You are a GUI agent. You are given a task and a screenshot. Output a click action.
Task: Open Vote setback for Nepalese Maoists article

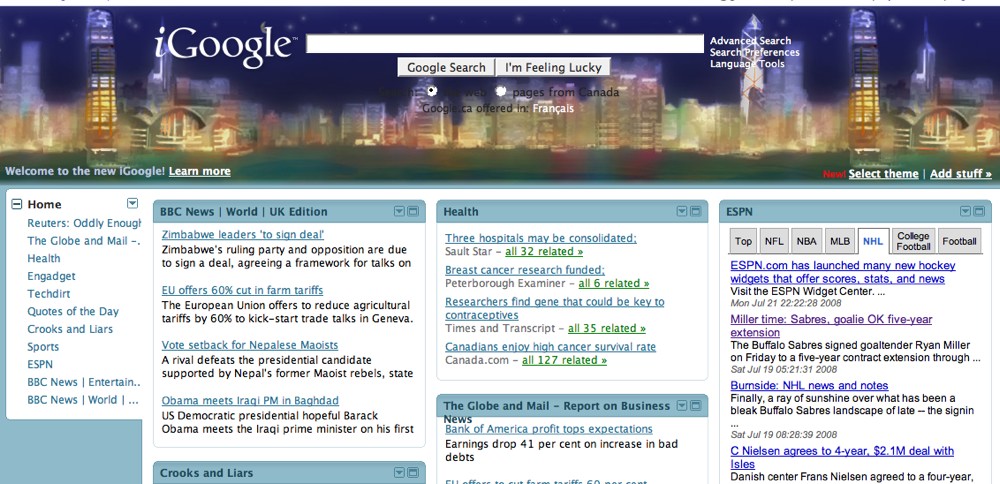250,345
